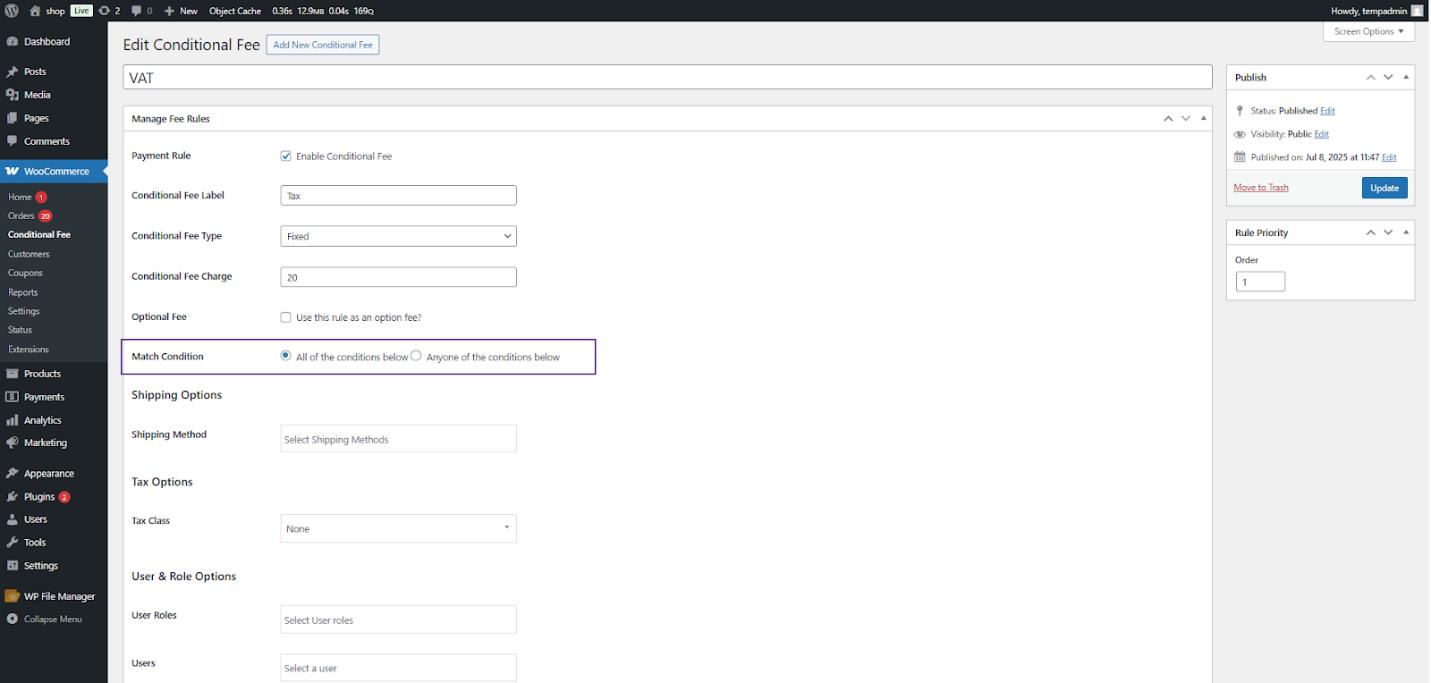Click the shop home icon in admin bar
Image resolution: width=1431 pixels, height=683 pixels.
[35, 11]
